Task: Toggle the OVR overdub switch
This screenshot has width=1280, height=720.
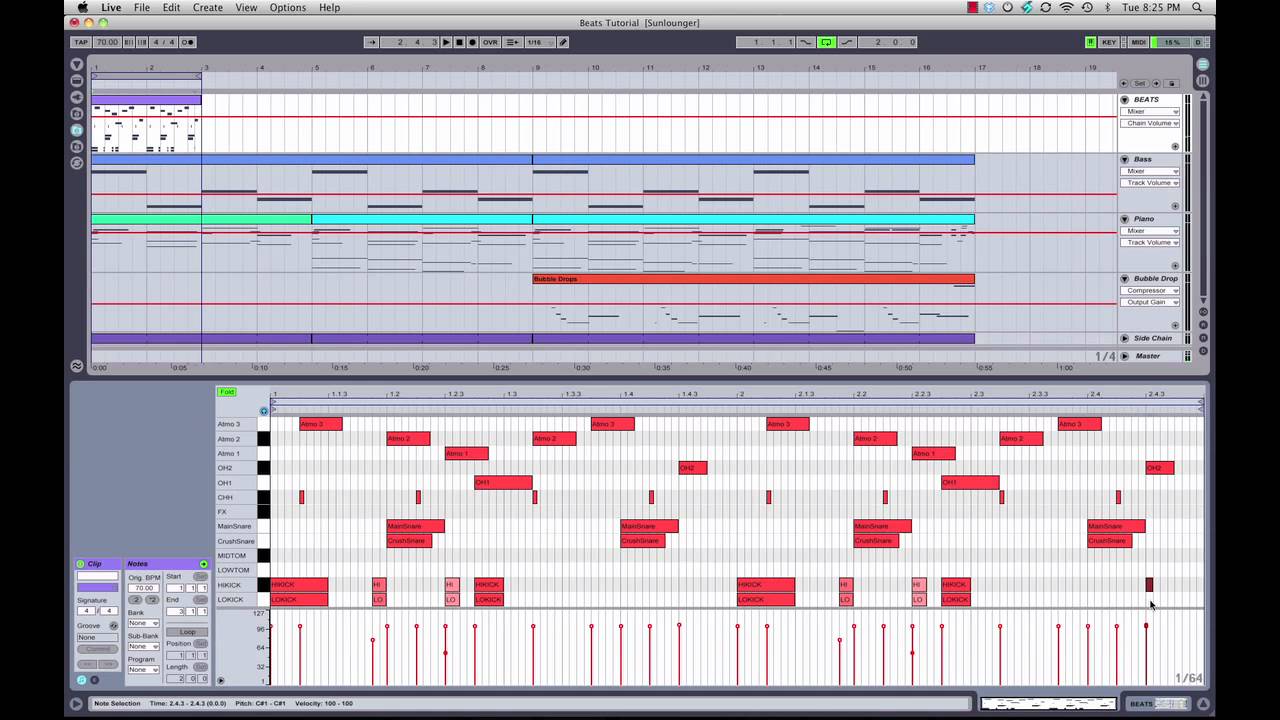Action: (490, 42)
